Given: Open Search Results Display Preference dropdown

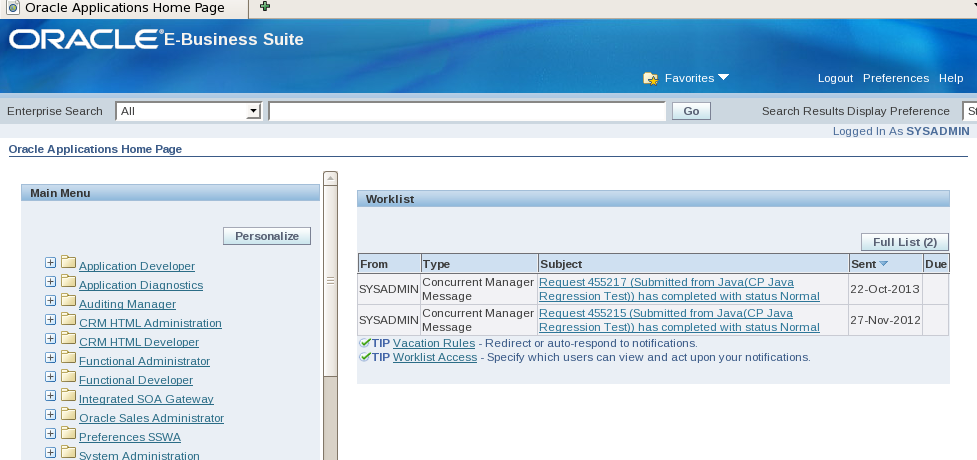Looking at the screenshot, I should 970,111.
